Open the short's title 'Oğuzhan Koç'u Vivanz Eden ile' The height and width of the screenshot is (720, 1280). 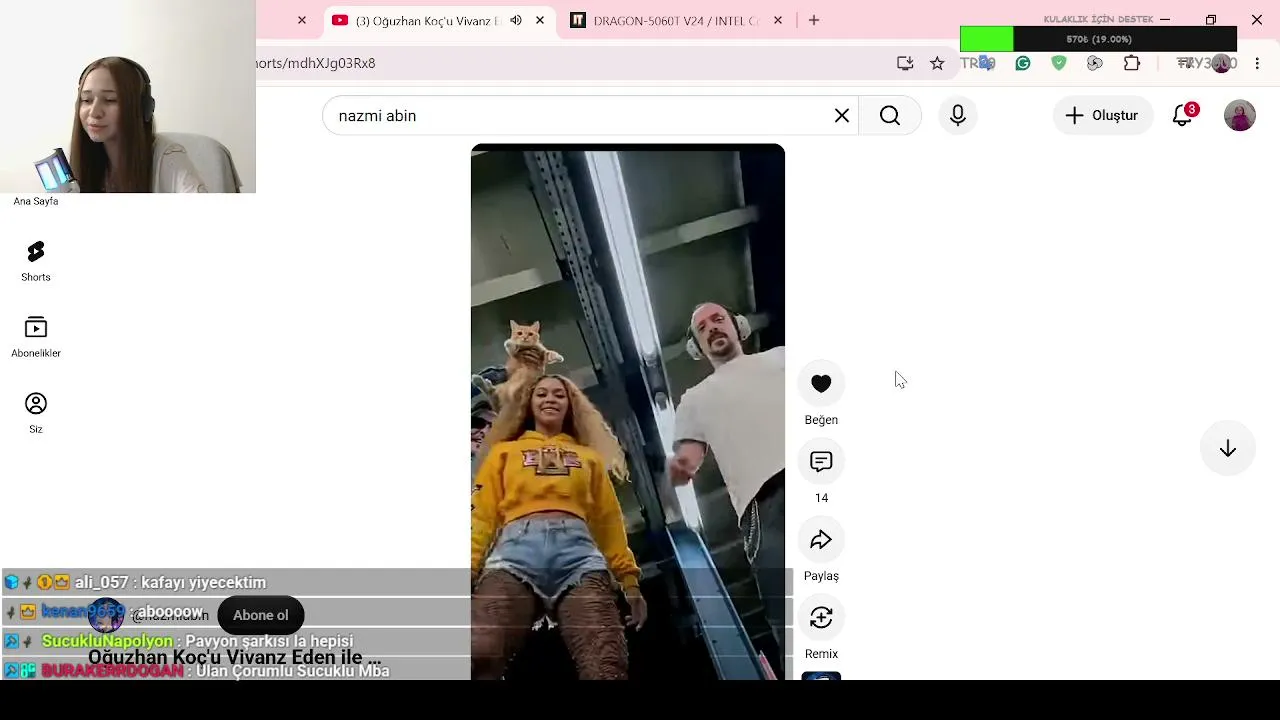coord(235,657)
